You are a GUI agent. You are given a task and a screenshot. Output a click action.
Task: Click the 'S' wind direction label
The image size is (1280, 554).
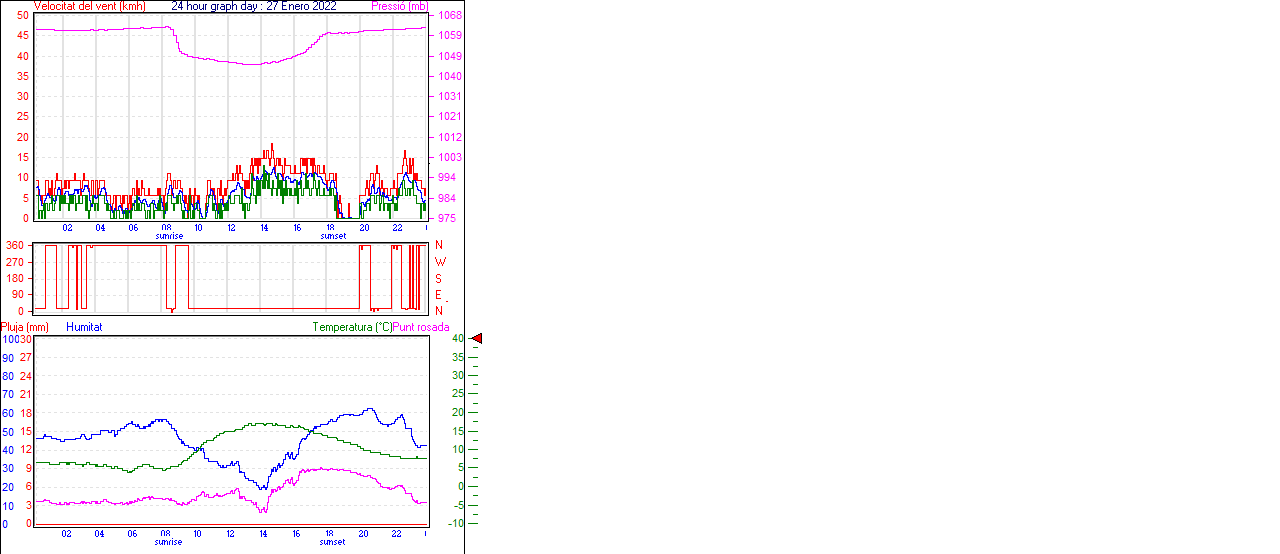(x=439, y=278)
